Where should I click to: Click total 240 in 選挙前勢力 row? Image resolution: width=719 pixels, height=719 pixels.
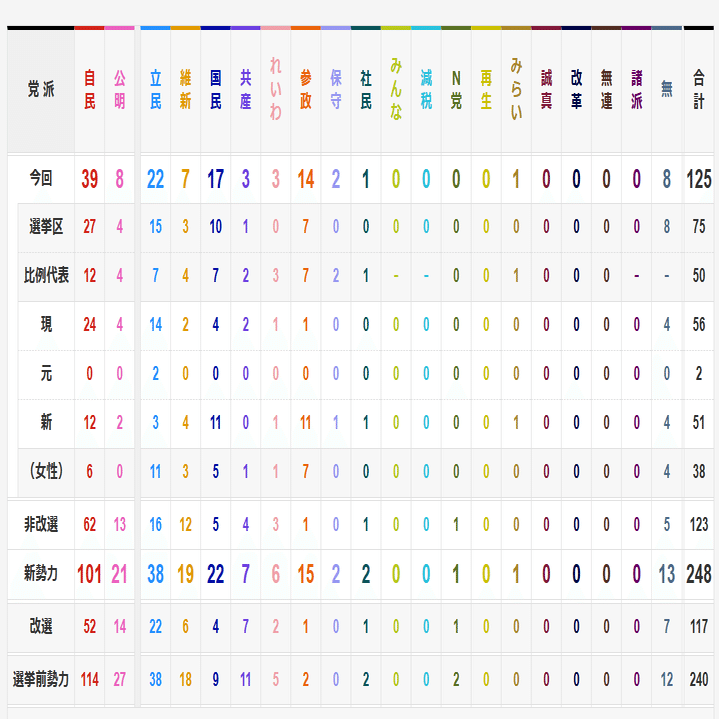click(x=699, y=680)
